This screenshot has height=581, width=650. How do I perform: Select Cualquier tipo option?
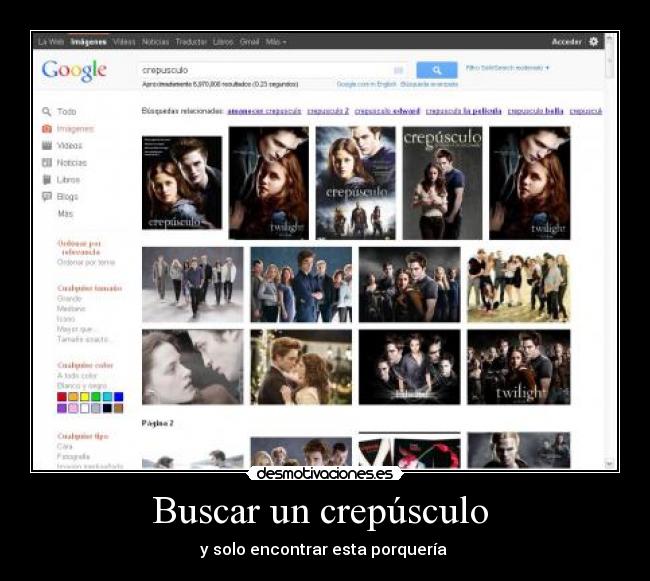[82, 436]
